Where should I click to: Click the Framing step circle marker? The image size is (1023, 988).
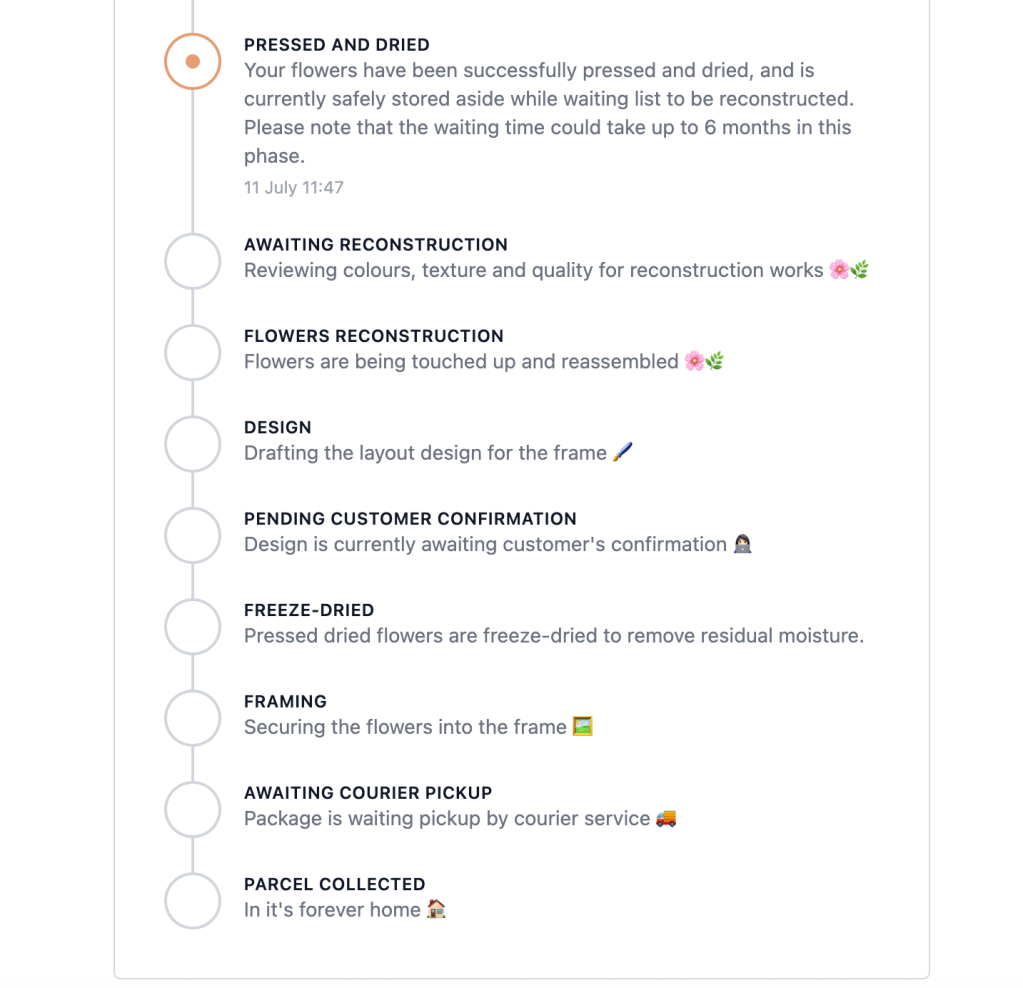(192, 718)
